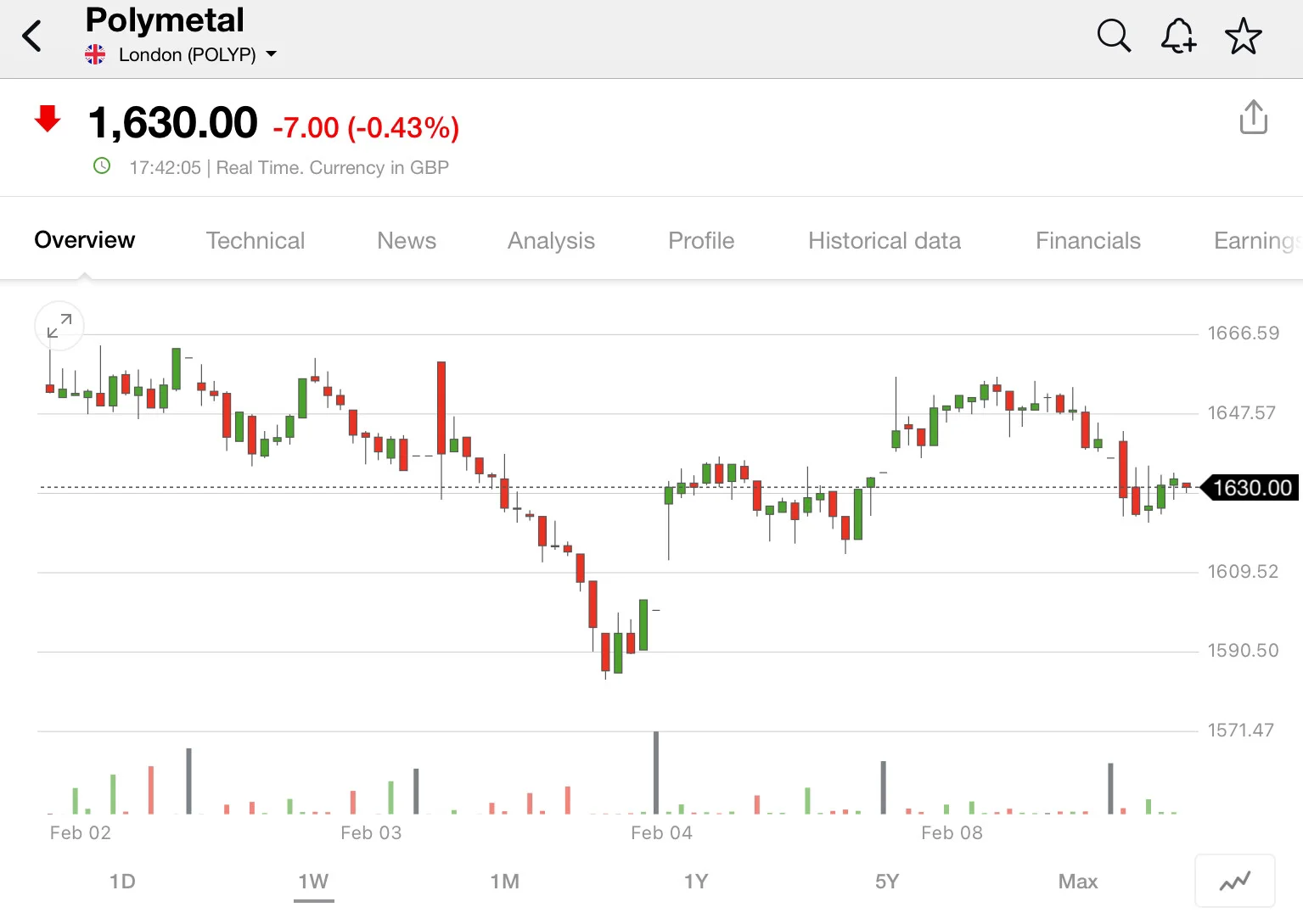The image size is (1303, 924).
Task: Click the -7.00 (-0.43%) change value
Action: (x=366, y=127)
